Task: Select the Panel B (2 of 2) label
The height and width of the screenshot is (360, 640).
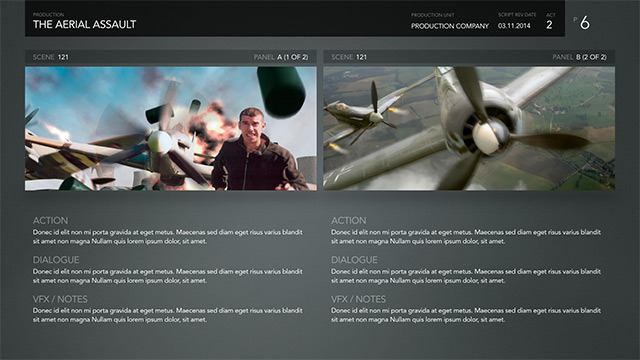Action: pyautogui.click(x=580, y=57)
